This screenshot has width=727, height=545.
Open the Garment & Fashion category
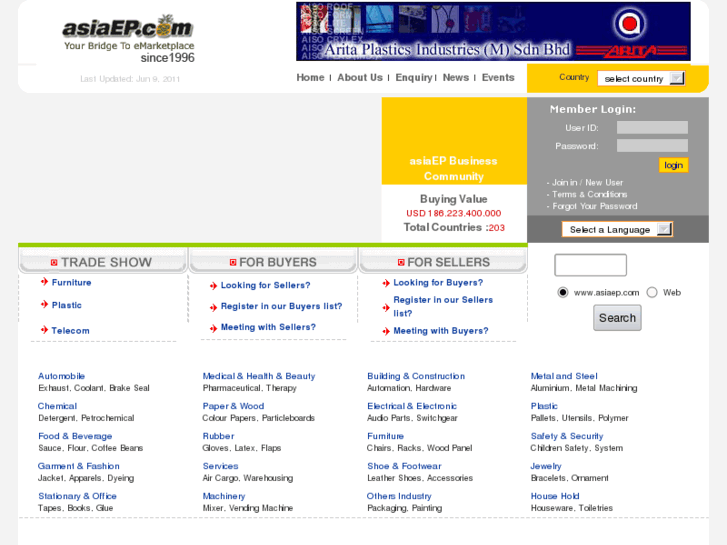click(x=79, y=466)
